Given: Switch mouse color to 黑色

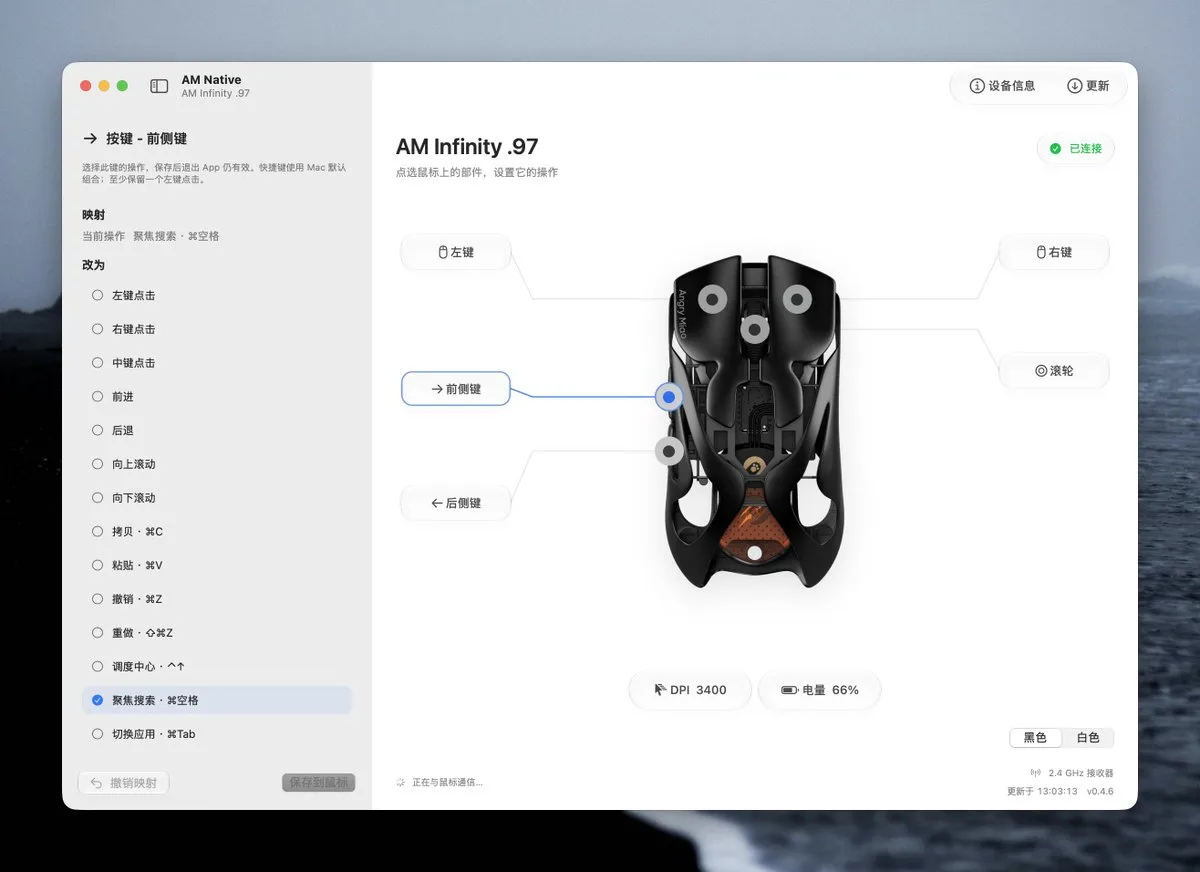Looking at the screenshot, I should click(x=1035, y=738).
